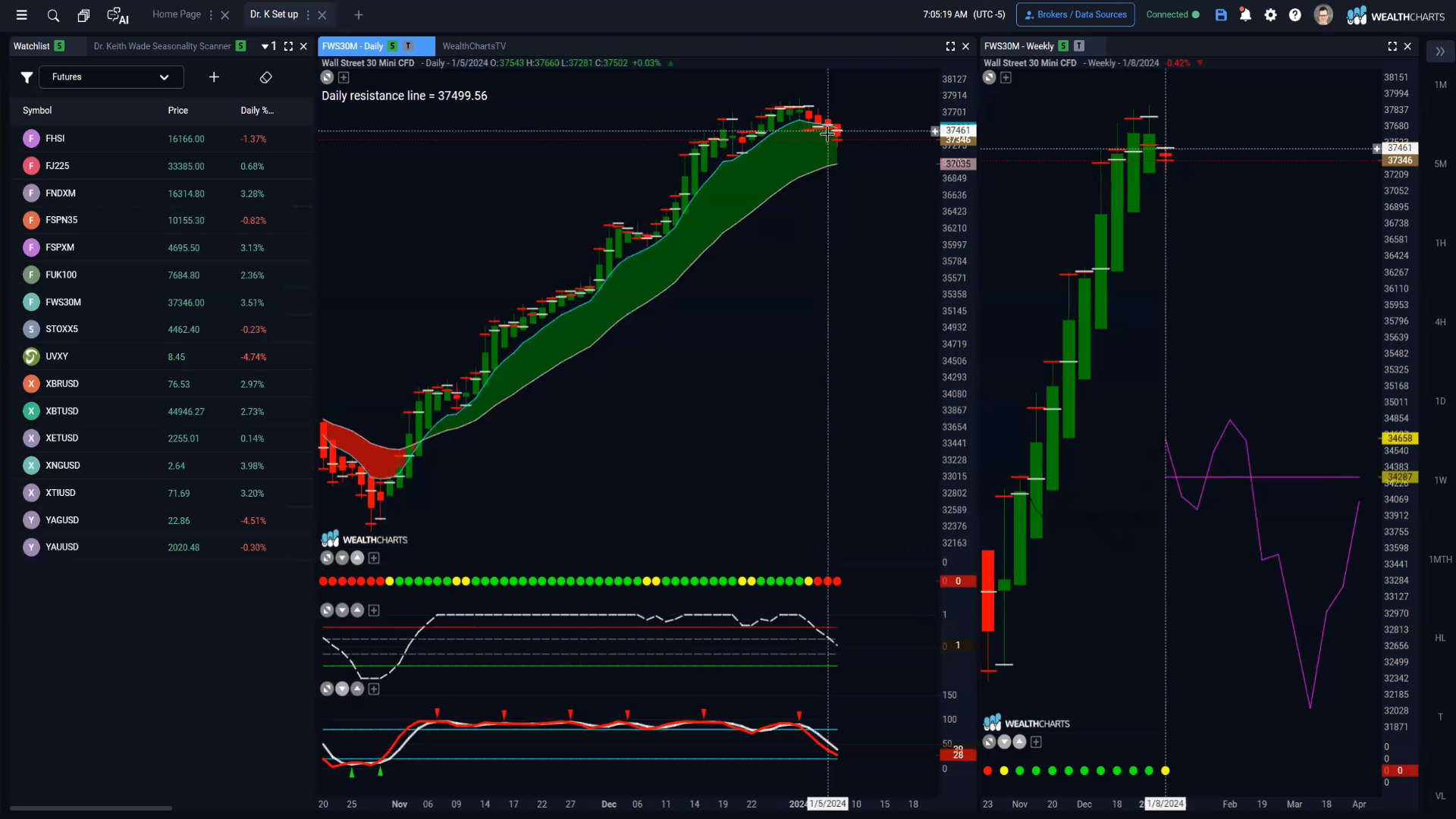Add a symbol to the watchlist
Image resolution: width=1456 pixels, height=819 pixels.
click(214, 77)
